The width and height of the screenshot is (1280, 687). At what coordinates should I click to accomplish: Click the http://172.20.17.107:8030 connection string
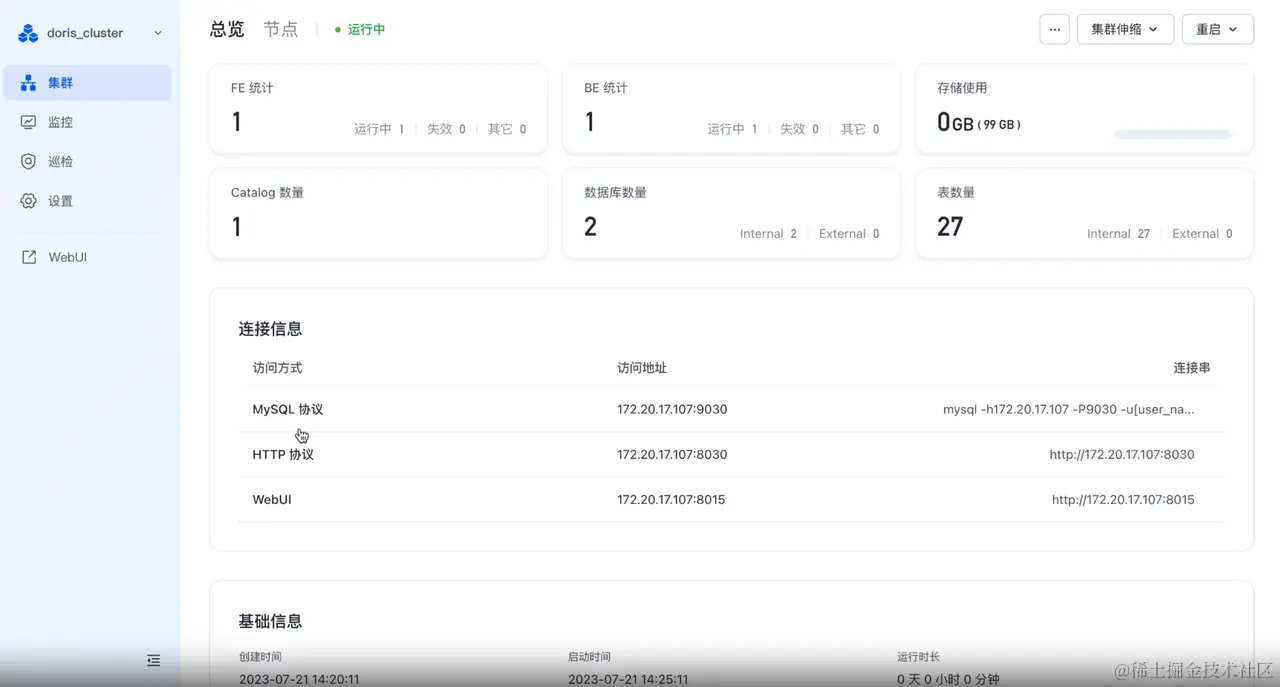1122,454
